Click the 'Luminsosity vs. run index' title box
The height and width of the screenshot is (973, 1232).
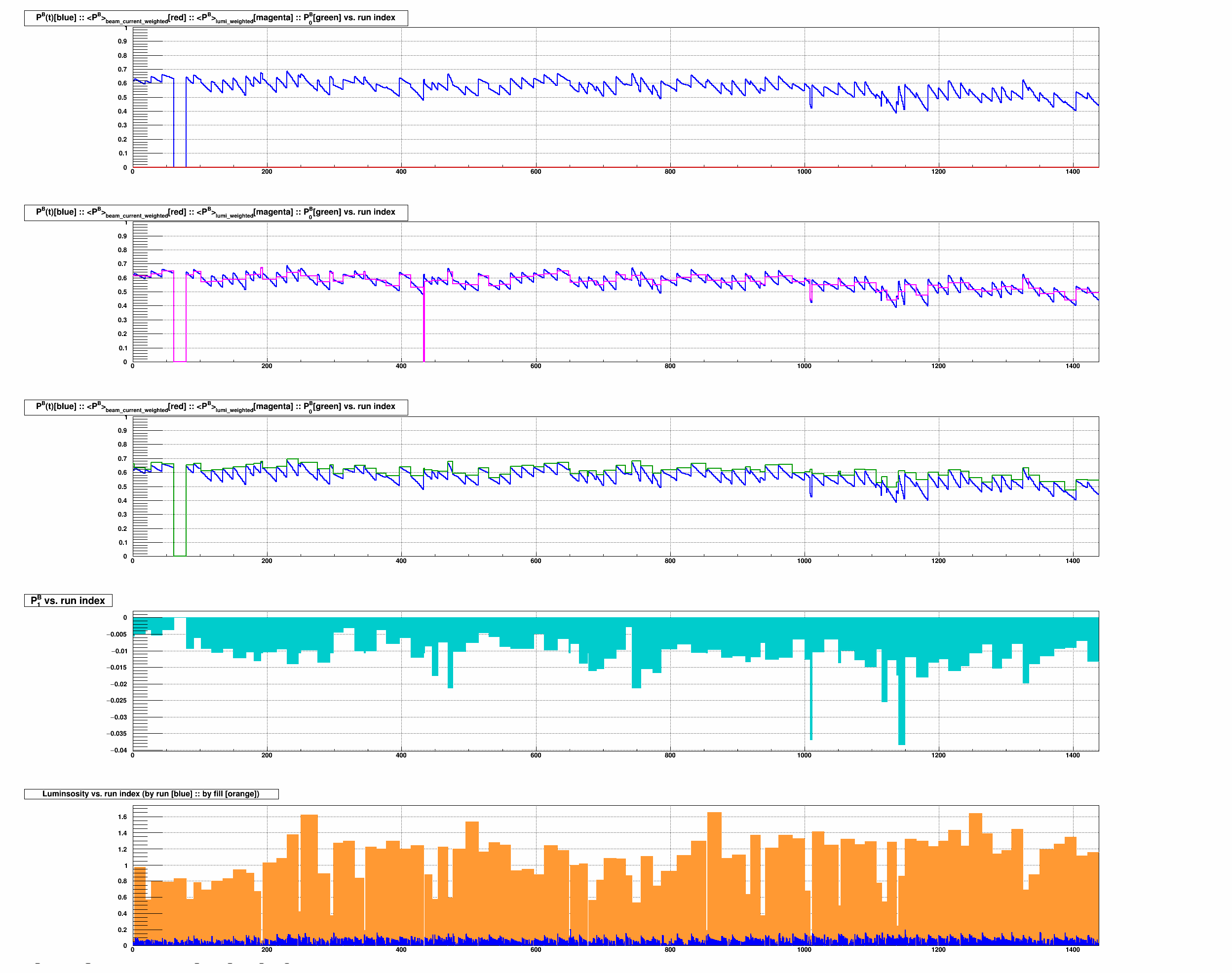151,793
